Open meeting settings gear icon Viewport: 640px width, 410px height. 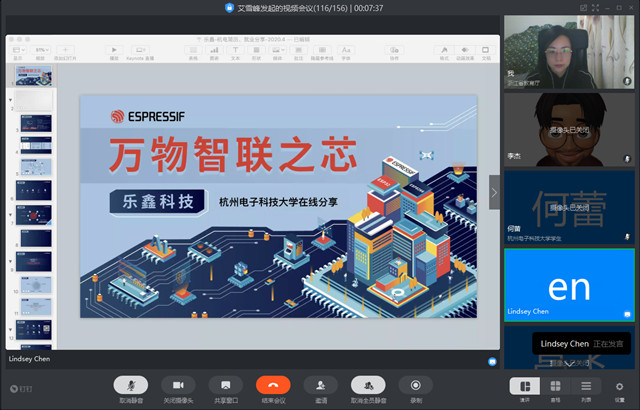[x=620, y=386]
